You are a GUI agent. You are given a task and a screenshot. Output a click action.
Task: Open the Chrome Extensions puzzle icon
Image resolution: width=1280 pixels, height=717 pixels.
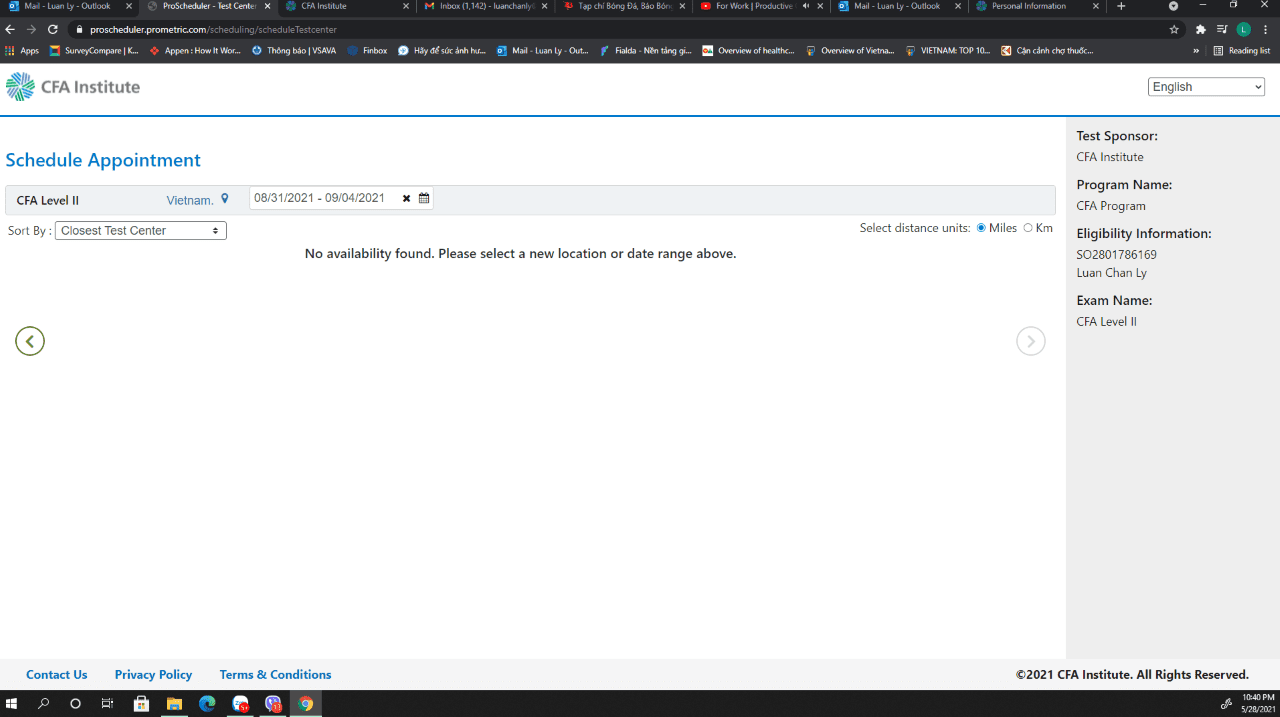point(1201,29)
